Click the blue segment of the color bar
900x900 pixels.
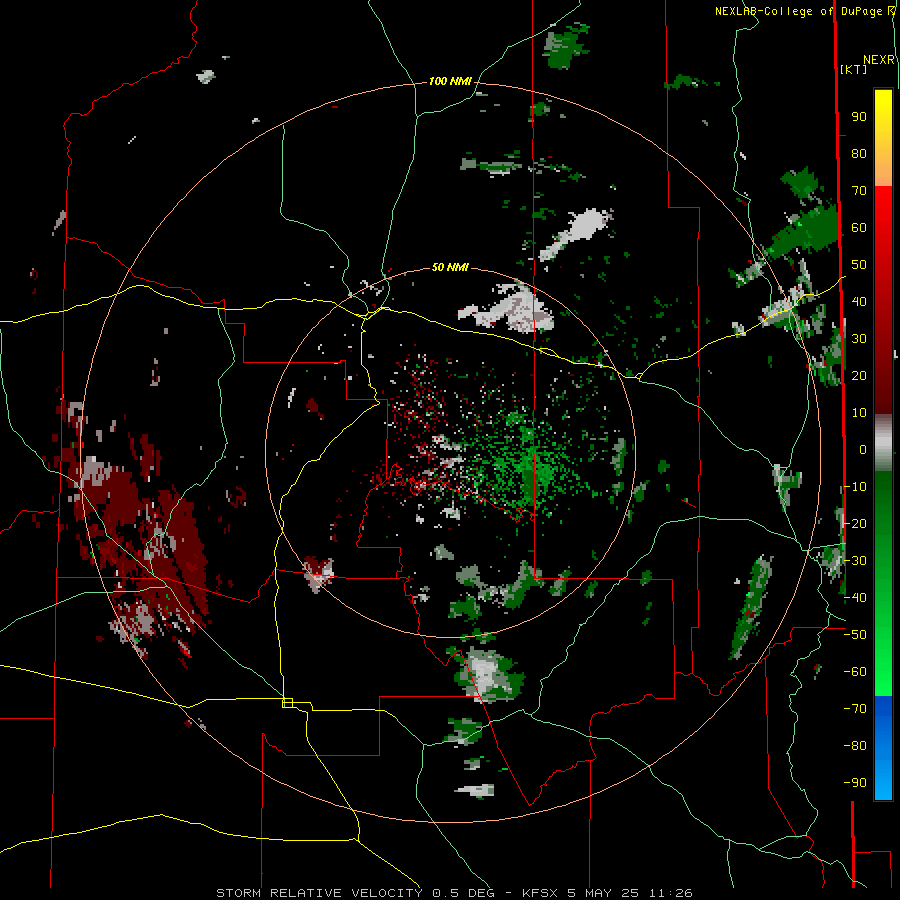(x=883, y=748)
